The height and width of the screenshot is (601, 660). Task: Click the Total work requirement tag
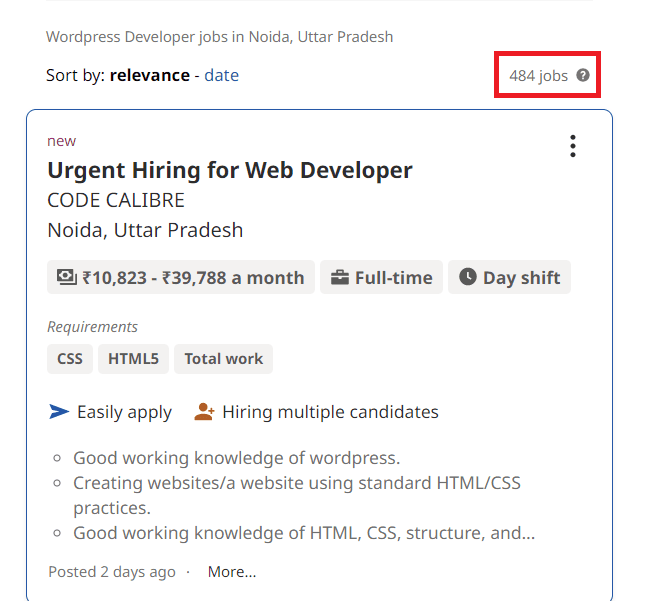click(224, 359)
